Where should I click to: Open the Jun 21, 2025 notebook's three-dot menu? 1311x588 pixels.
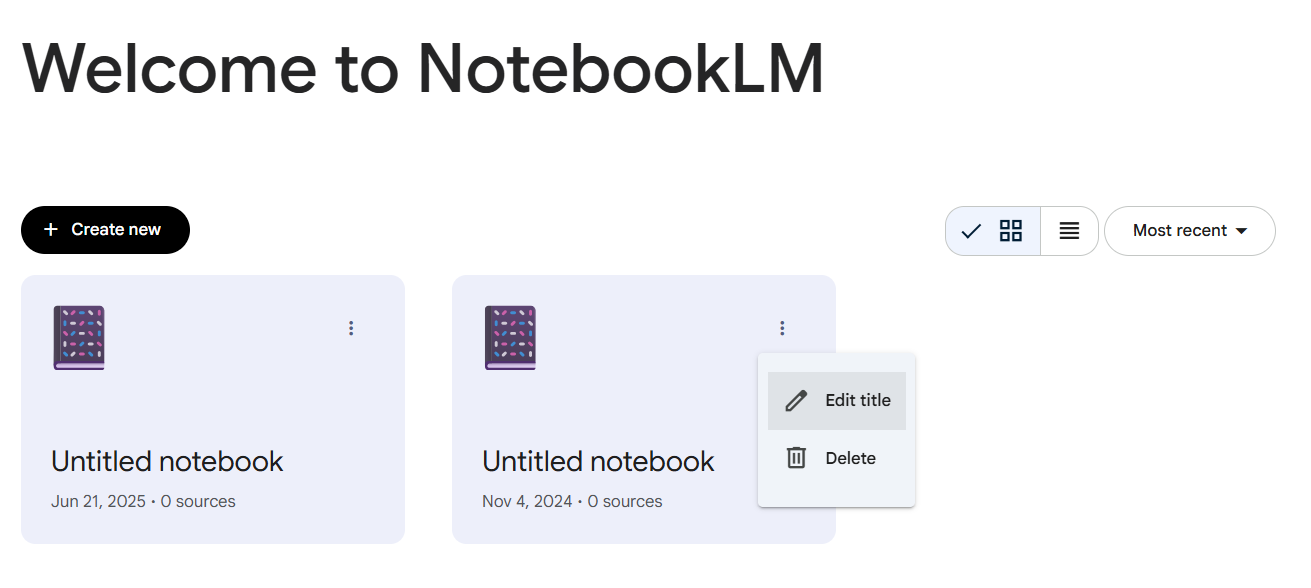[x=351, y=328]
